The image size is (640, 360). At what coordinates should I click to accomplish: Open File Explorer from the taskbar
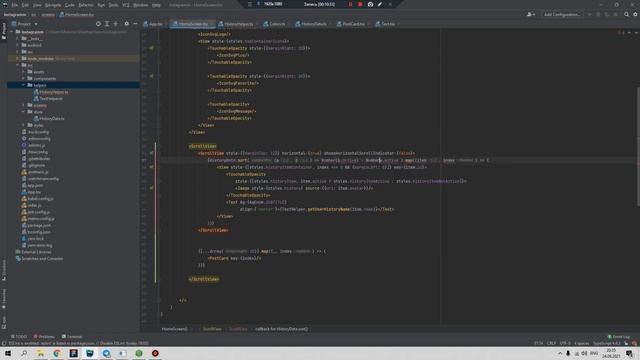[x=40, y=353]
